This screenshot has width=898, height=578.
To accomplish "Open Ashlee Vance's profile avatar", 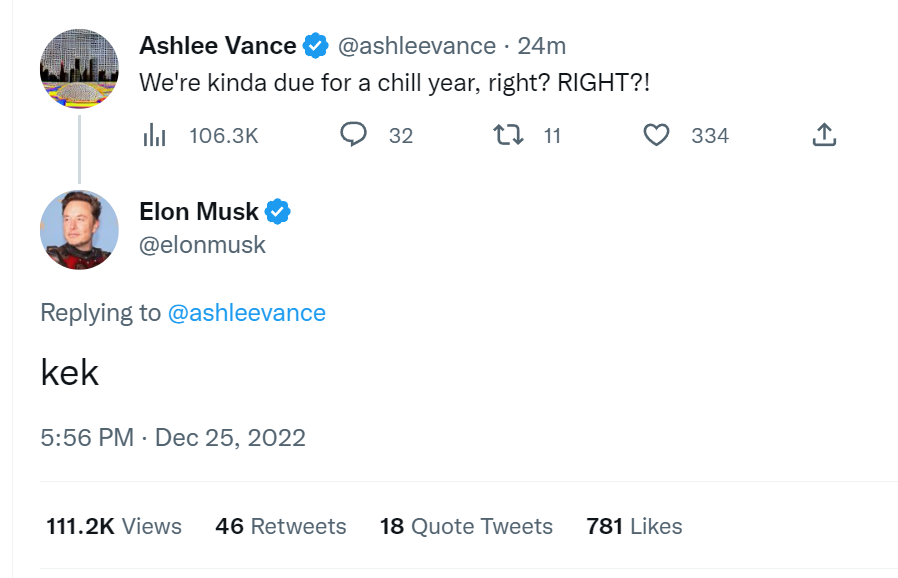I will 80,69.
